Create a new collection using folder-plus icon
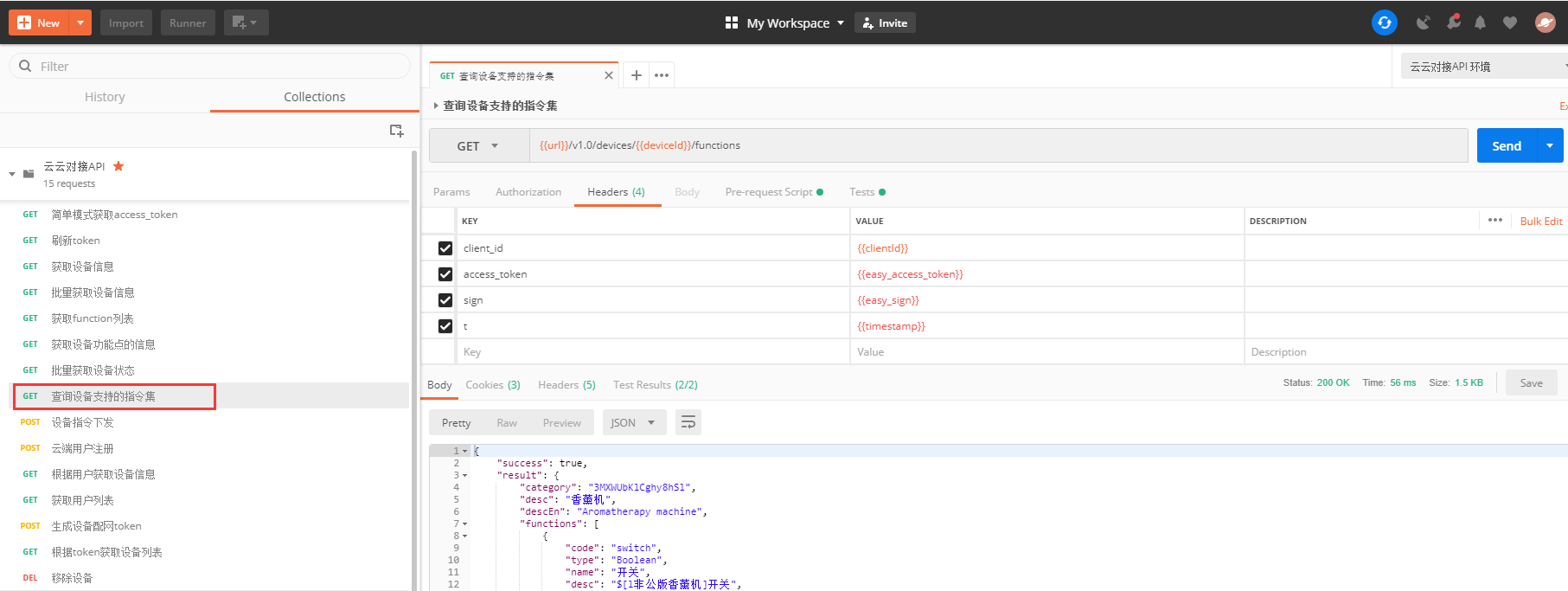 pyautogui.click(x=396, y=131)
